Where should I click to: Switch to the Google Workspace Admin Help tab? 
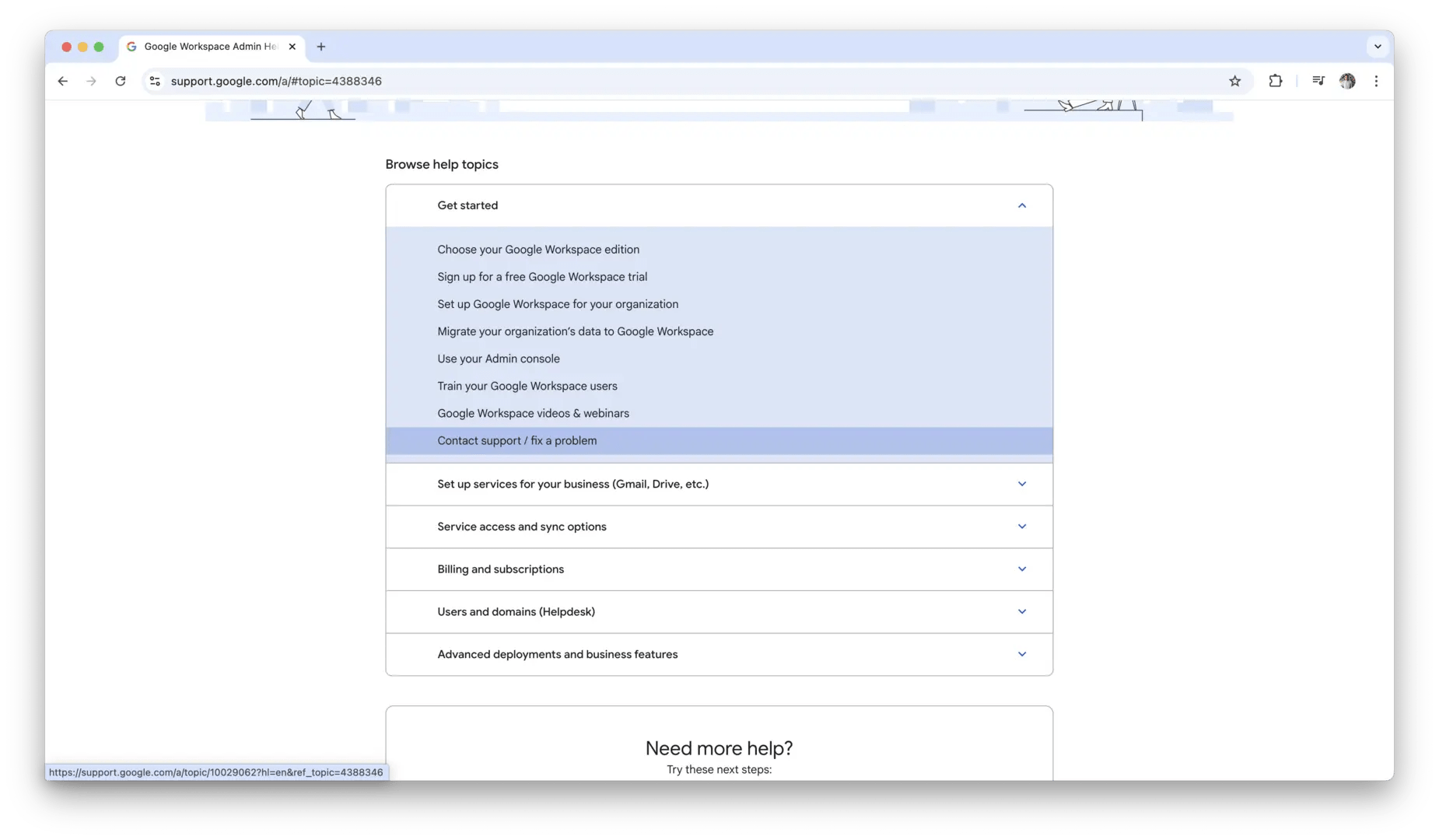(208, 46)
